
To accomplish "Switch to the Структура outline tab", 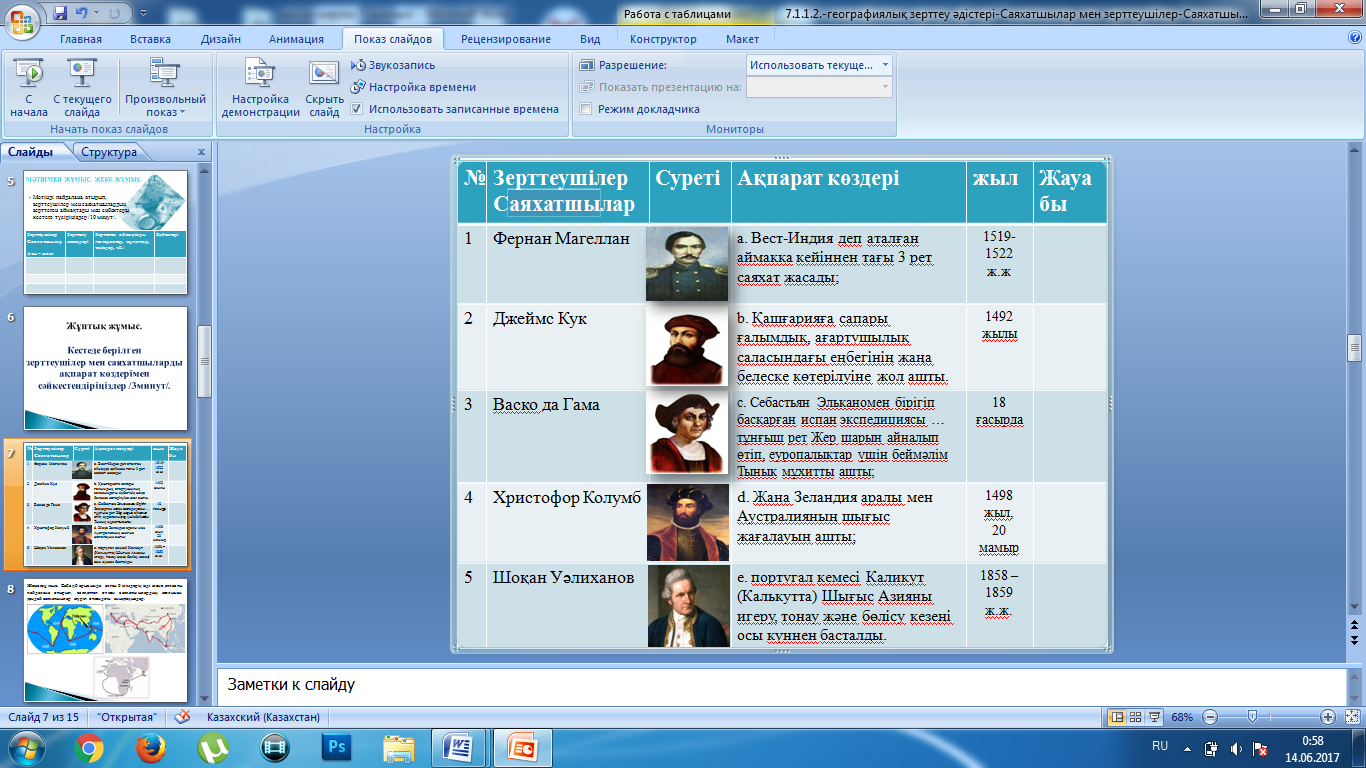I will tap(109, 152).
